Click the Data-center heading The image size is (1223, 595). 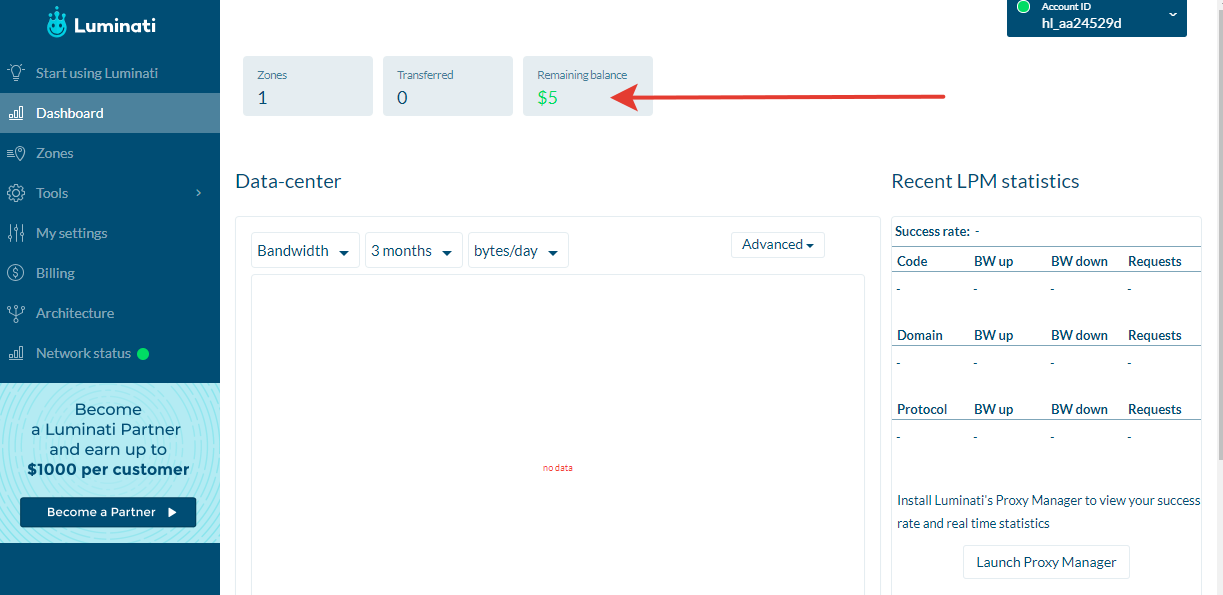(288, 181)
